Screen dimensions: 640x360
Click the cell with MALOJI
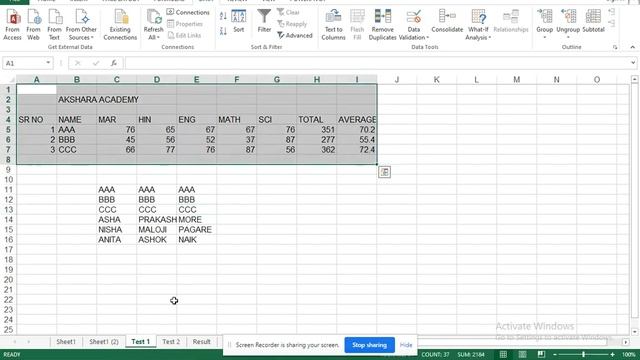coord(157,229)
